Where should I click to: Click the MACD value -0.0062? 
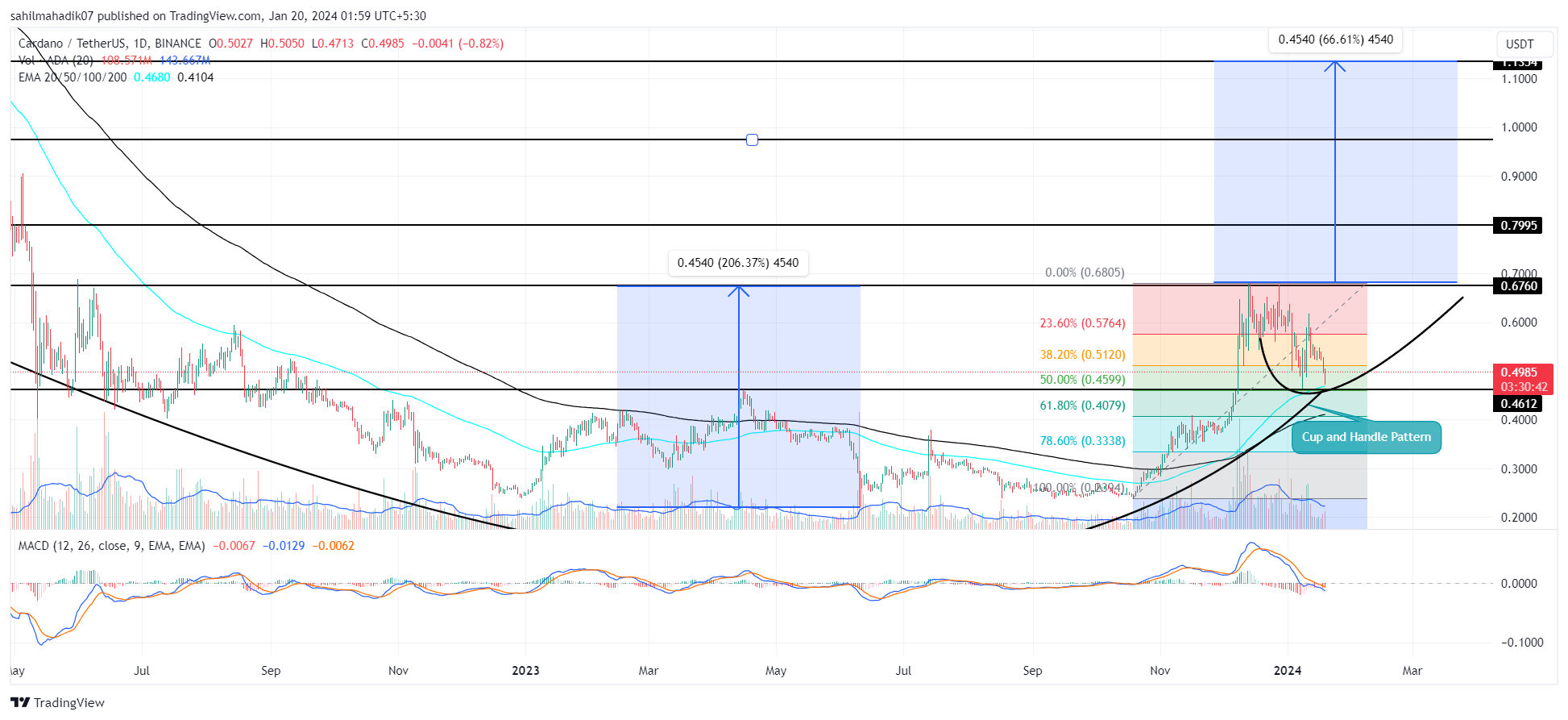pos(334,546)
